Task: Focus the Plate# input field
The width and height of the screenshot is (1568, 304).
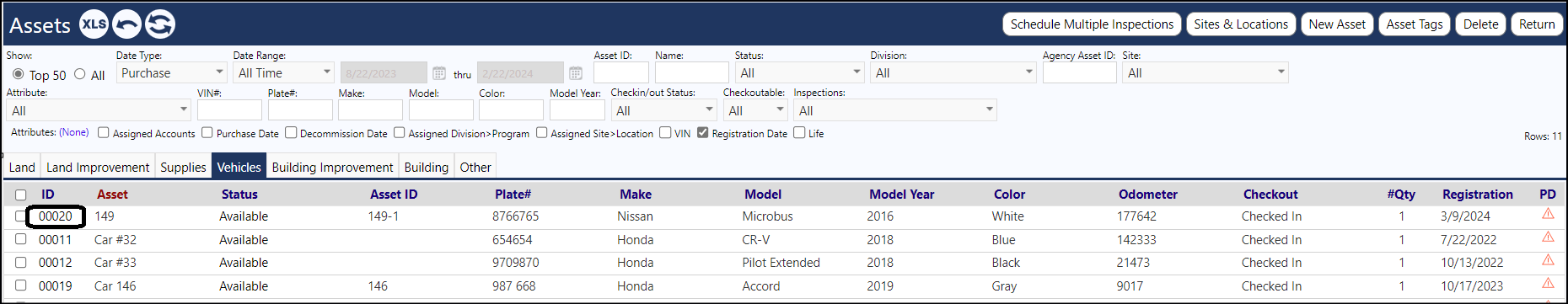Action: point(300,110)
